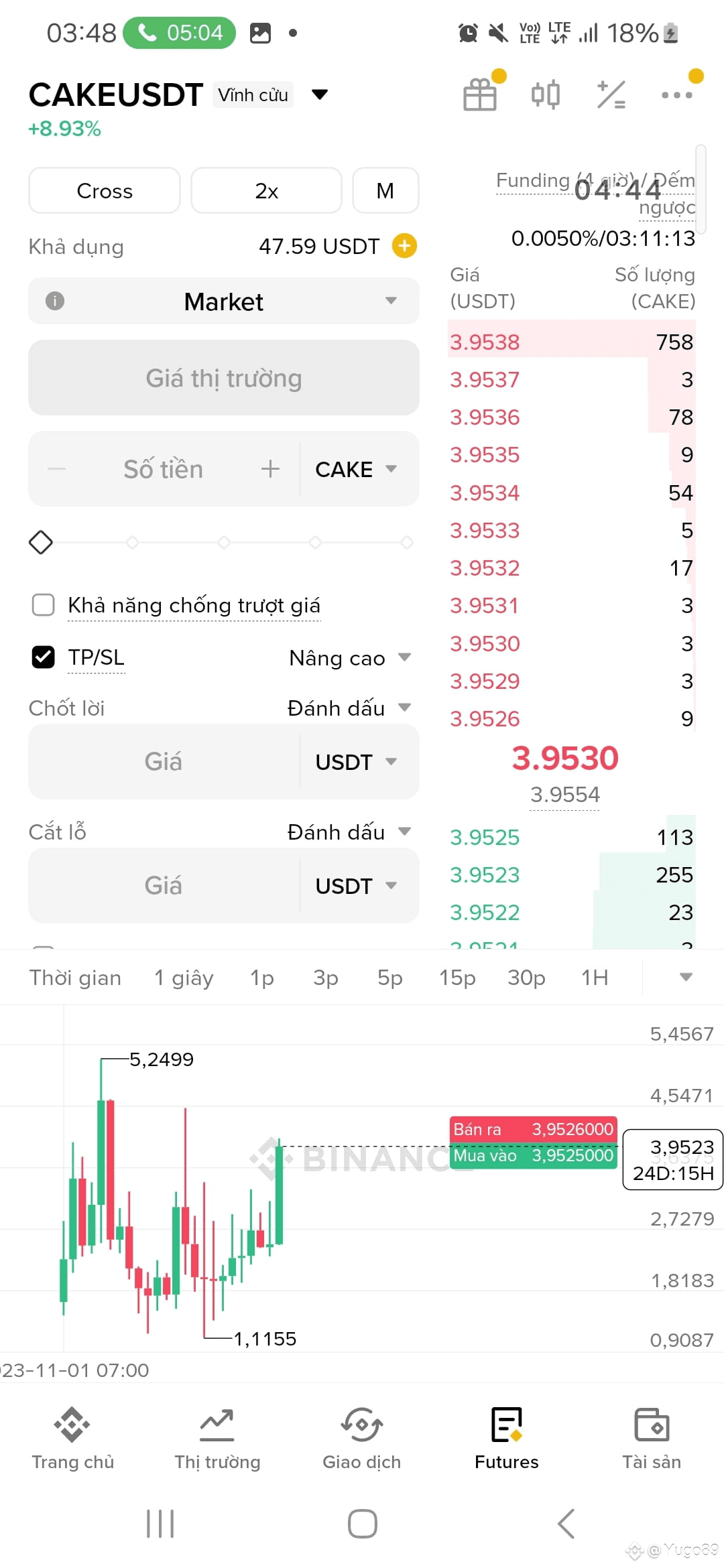Open Nâng cao TP/SL mode dropdown
The height and width of the screenshot is (1568, 724).
click(x=350, y=658)
